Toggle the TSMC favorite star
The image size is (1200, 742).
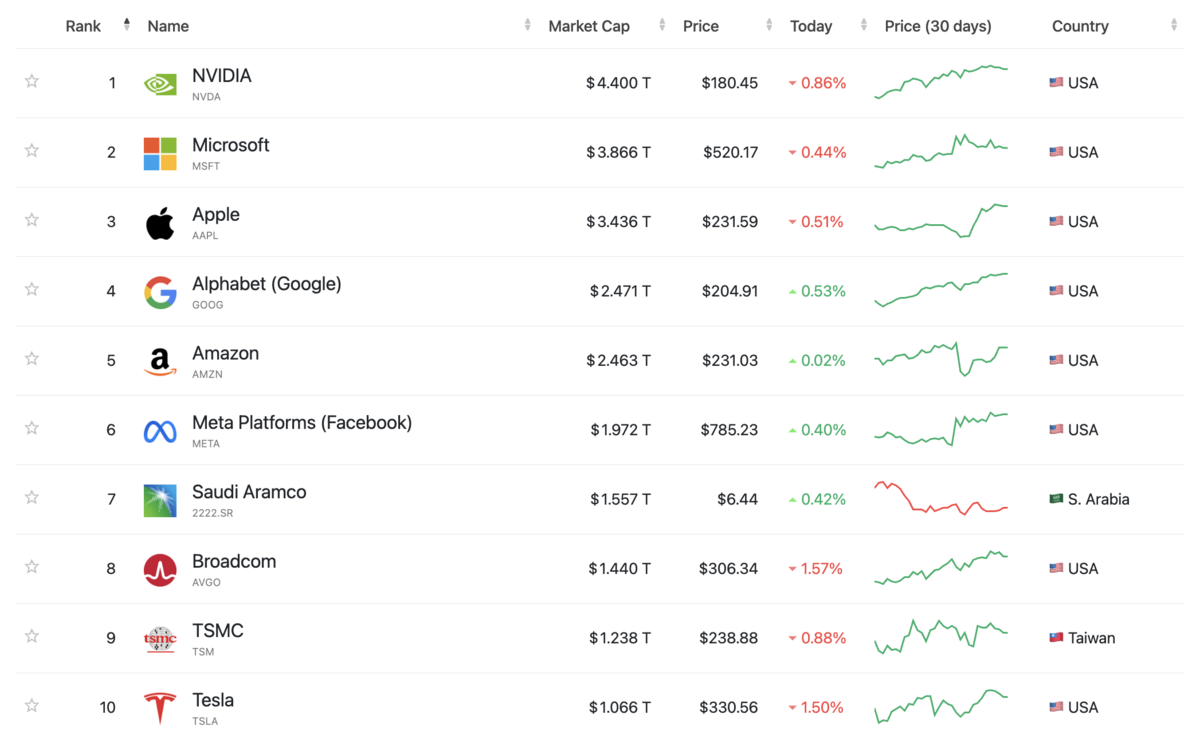32,636
